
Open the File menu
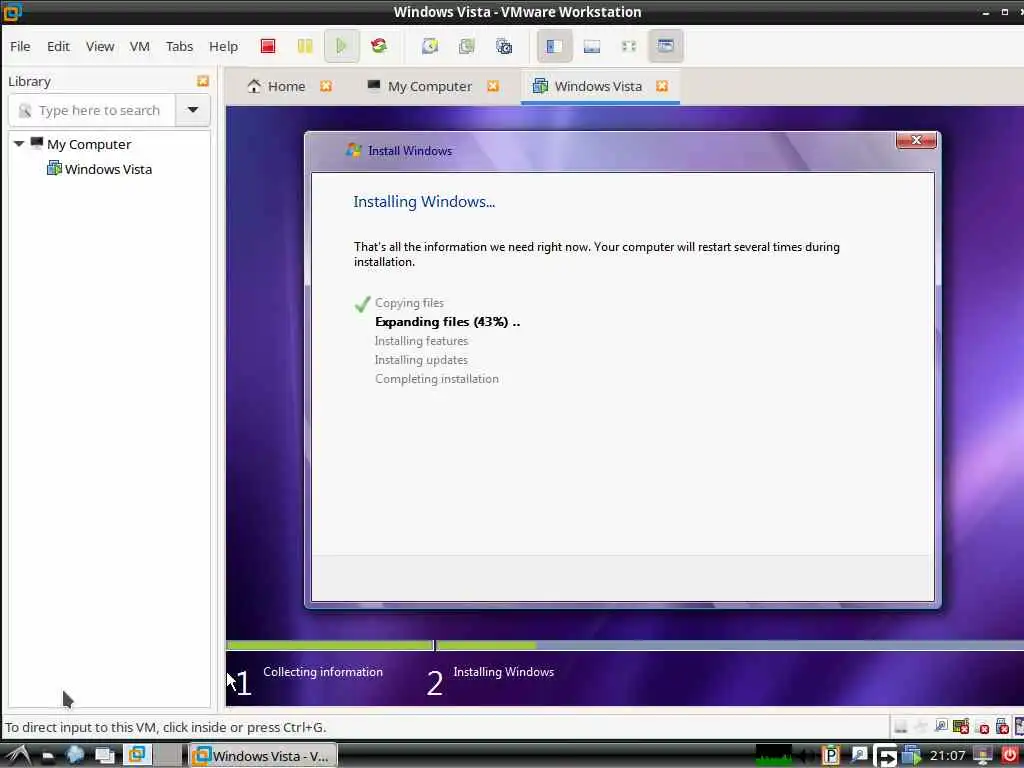(20, 46)
